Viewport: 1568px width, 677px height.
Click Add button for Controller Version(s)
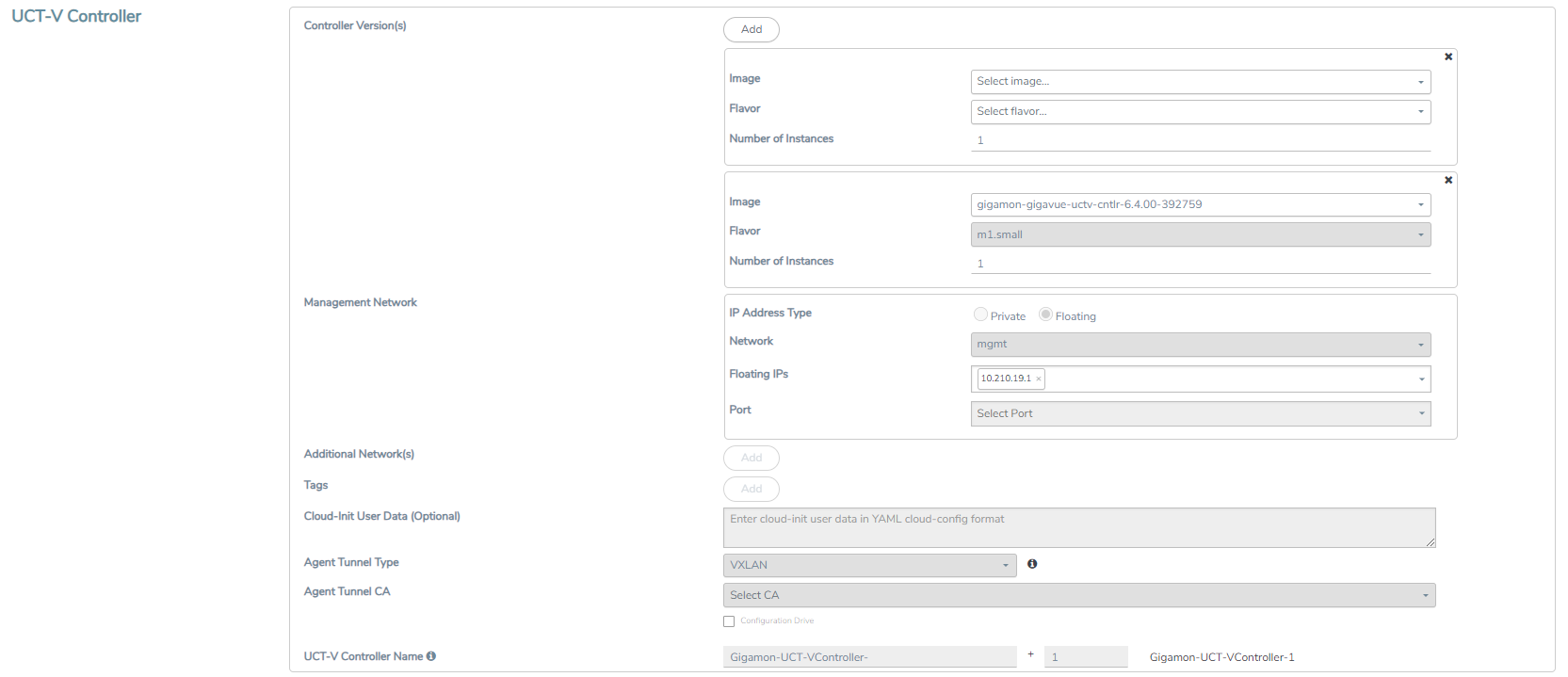coord(751,29)
